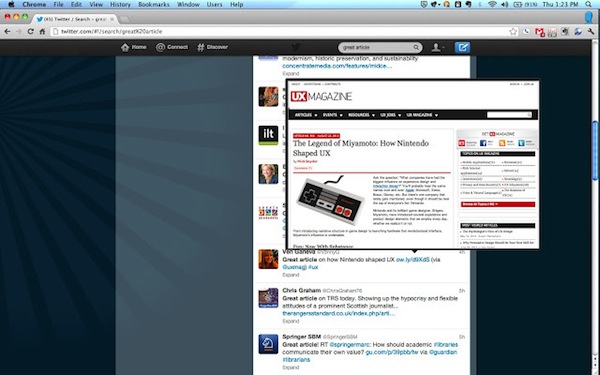
Task: Bookmark the page with the star icon
Action: [x=513, y=32]
